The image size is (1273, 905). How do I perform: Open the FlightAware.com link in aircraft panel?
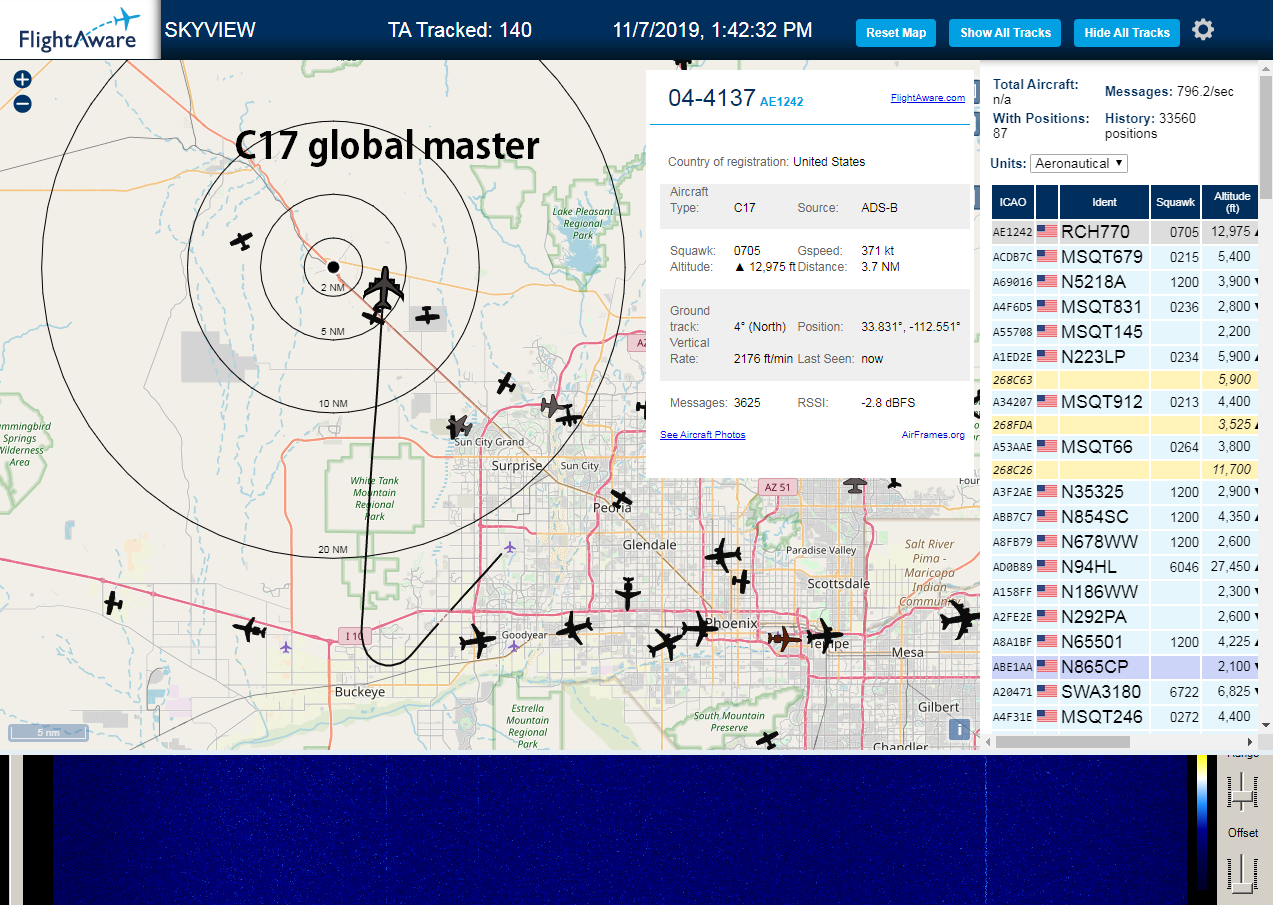pyautogui.click(x=927, y=98)
